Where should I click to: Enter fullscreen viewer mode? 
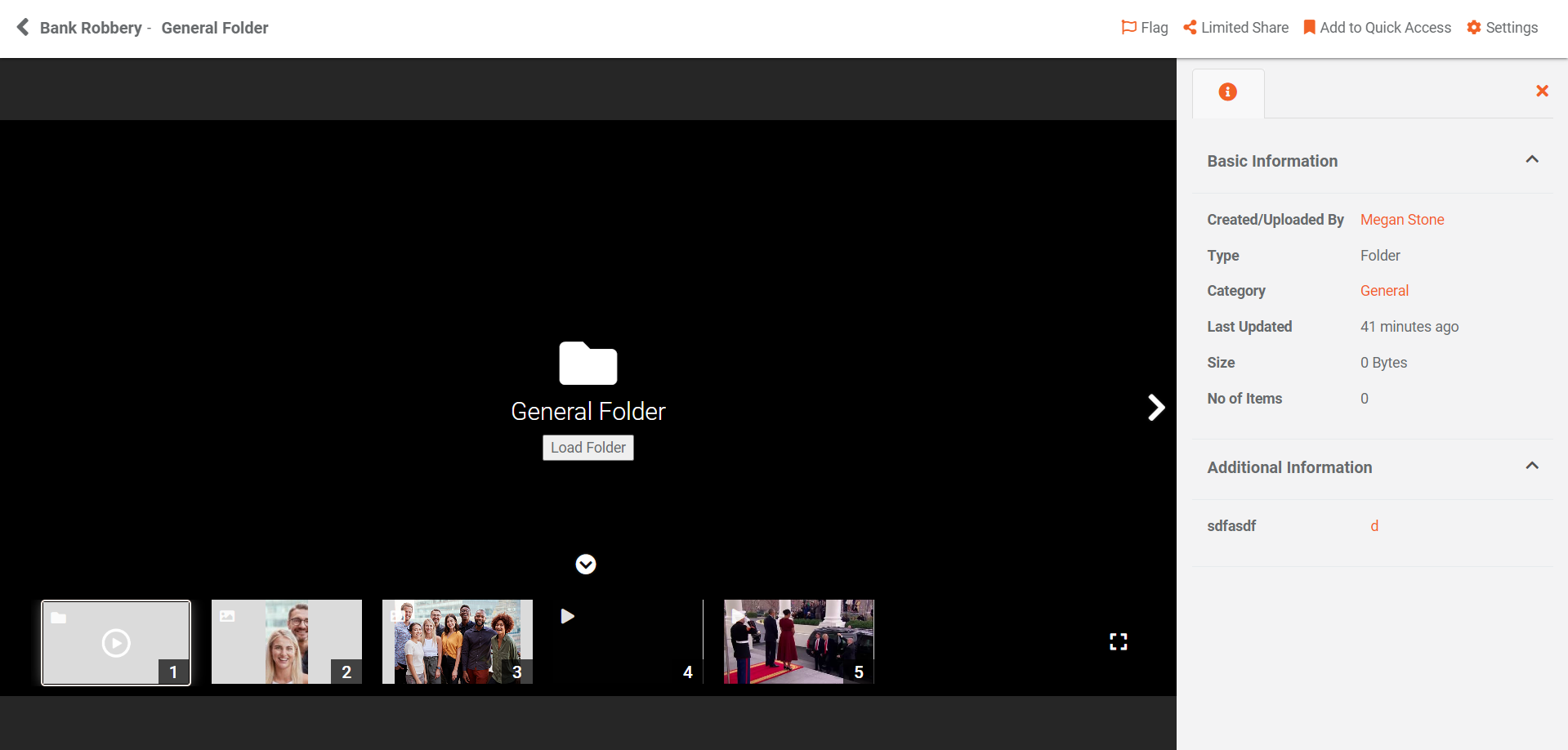1118,642
